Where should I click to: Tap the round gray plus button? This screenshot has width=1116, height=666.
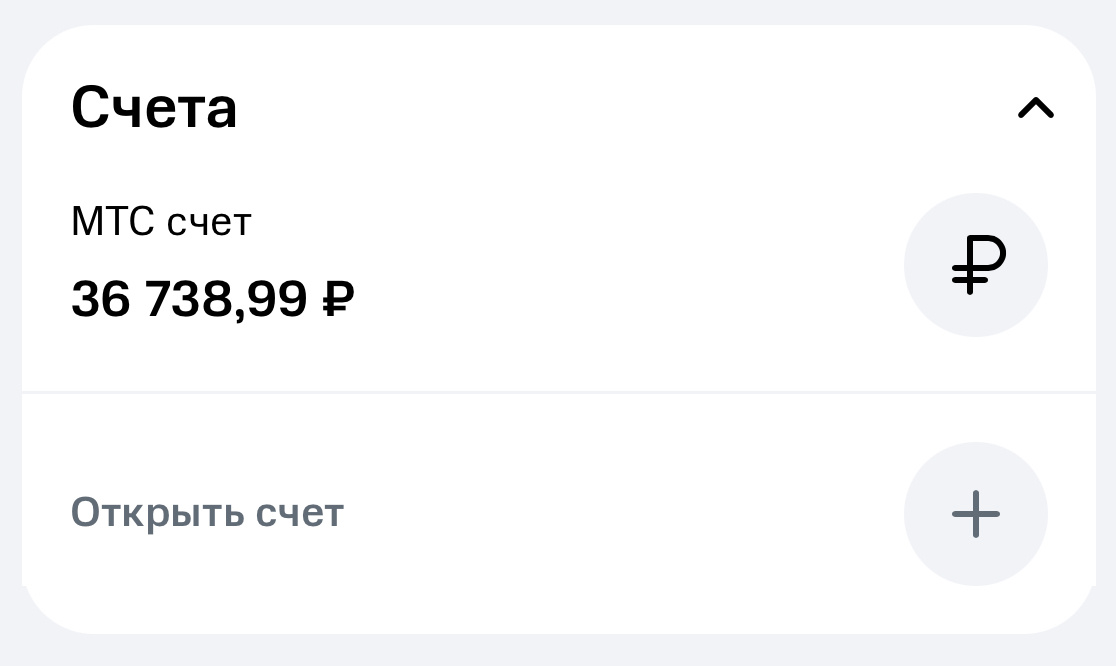[976, 514]
